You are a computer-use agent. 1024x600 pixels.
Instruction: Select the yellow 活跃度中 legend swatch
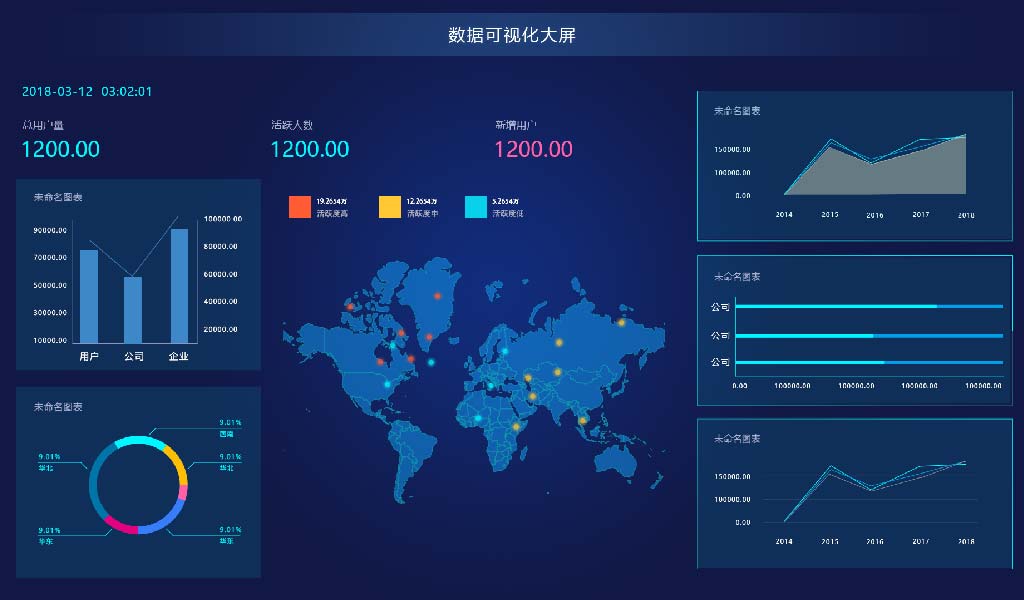tap(389, 207)
